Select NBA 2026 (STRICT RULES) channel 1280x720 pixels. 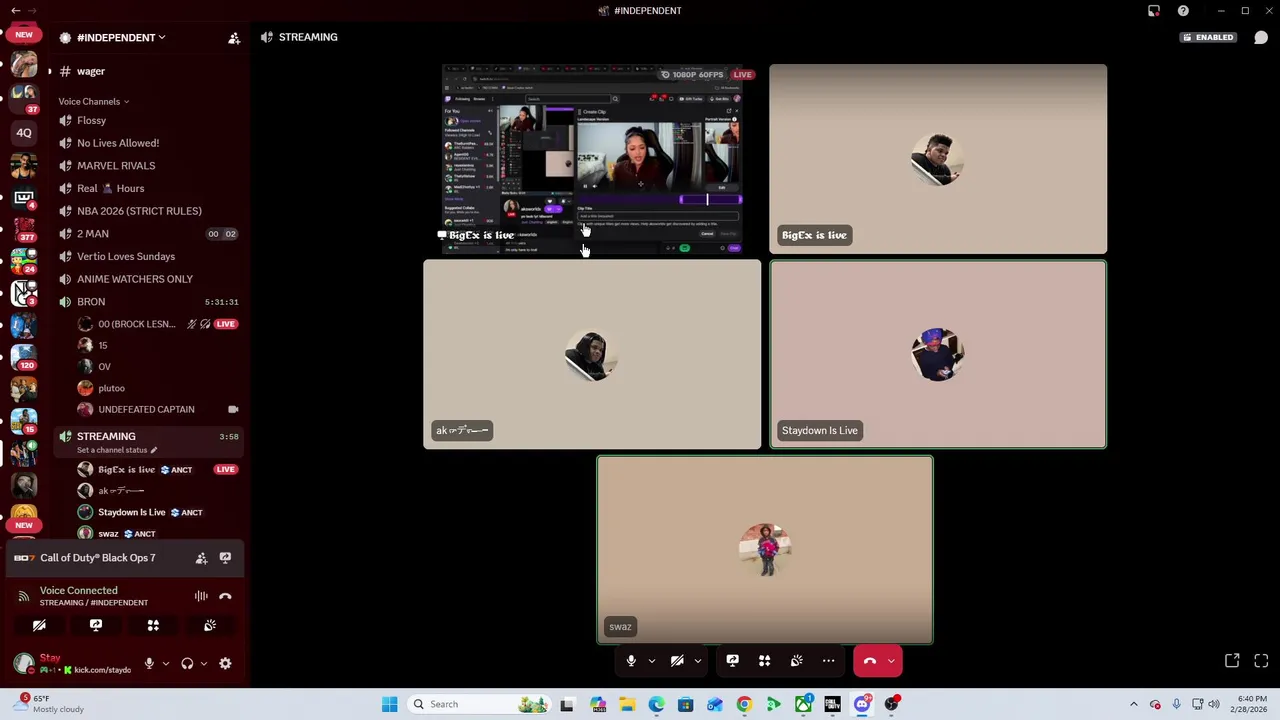[148, 211]
